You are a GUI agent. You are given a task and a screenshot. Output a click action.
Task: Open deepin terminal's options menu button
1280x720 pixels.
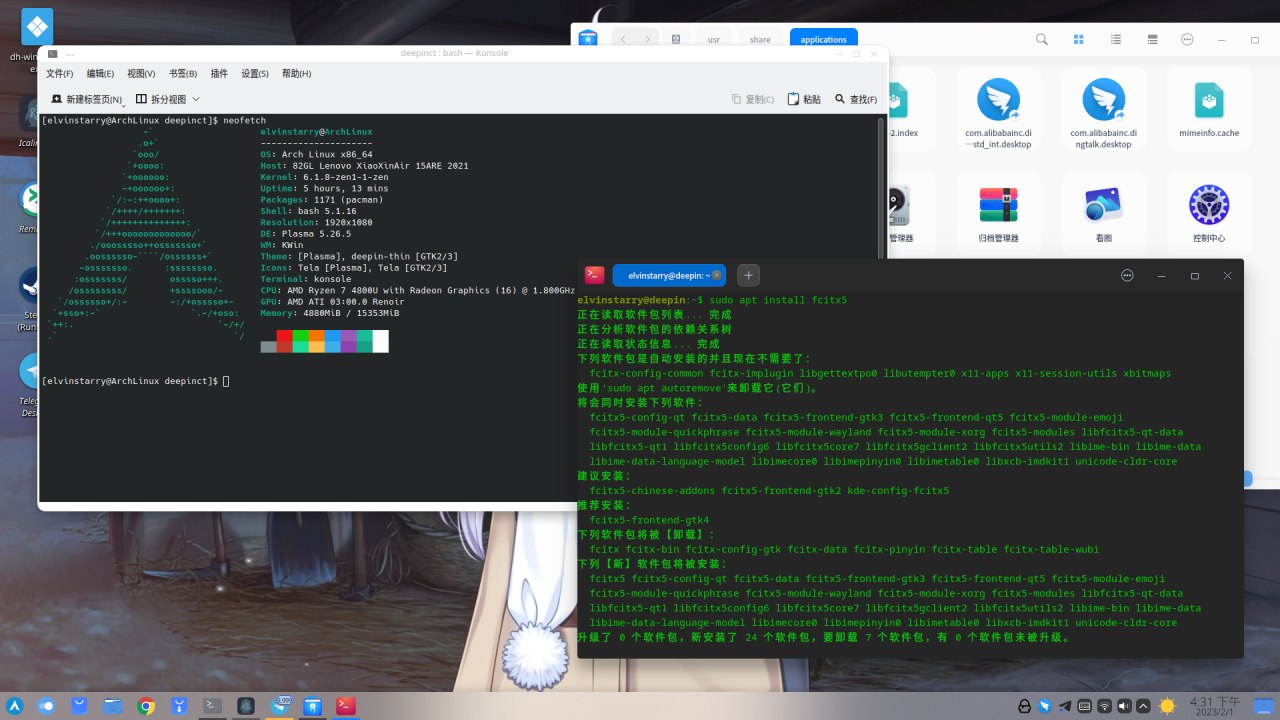[1127, 275]
